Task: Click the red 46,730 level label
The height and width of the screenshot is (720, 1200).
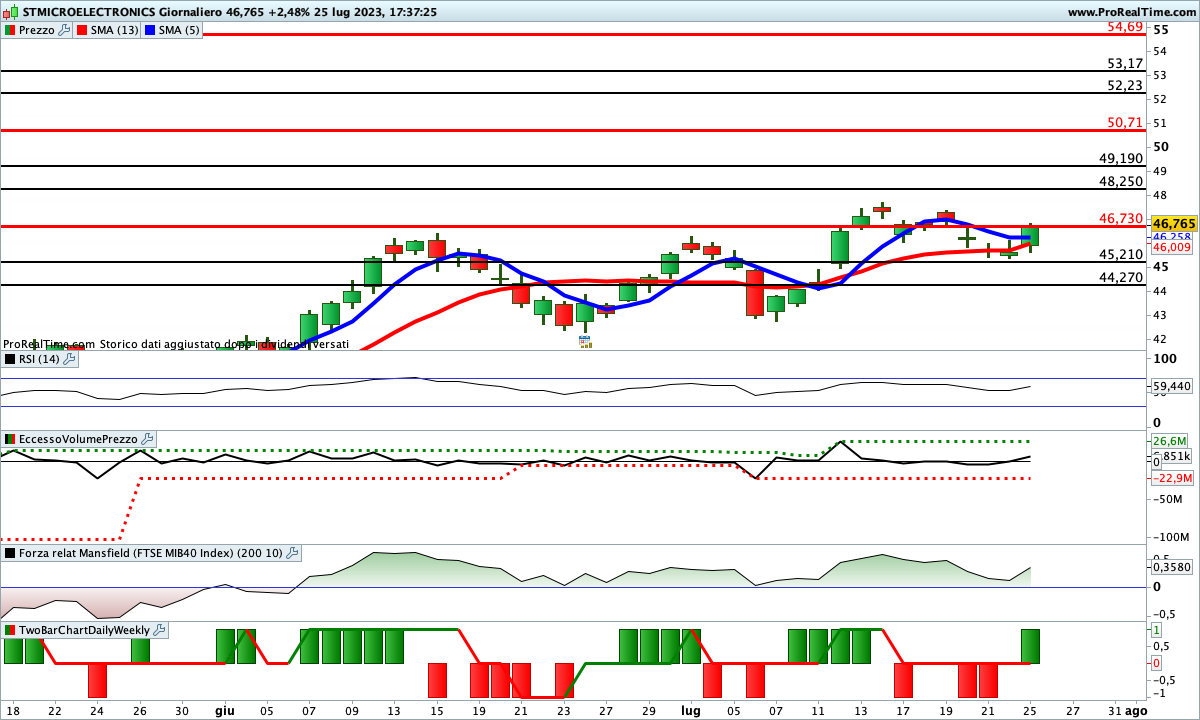Action: click(1121, 218)
